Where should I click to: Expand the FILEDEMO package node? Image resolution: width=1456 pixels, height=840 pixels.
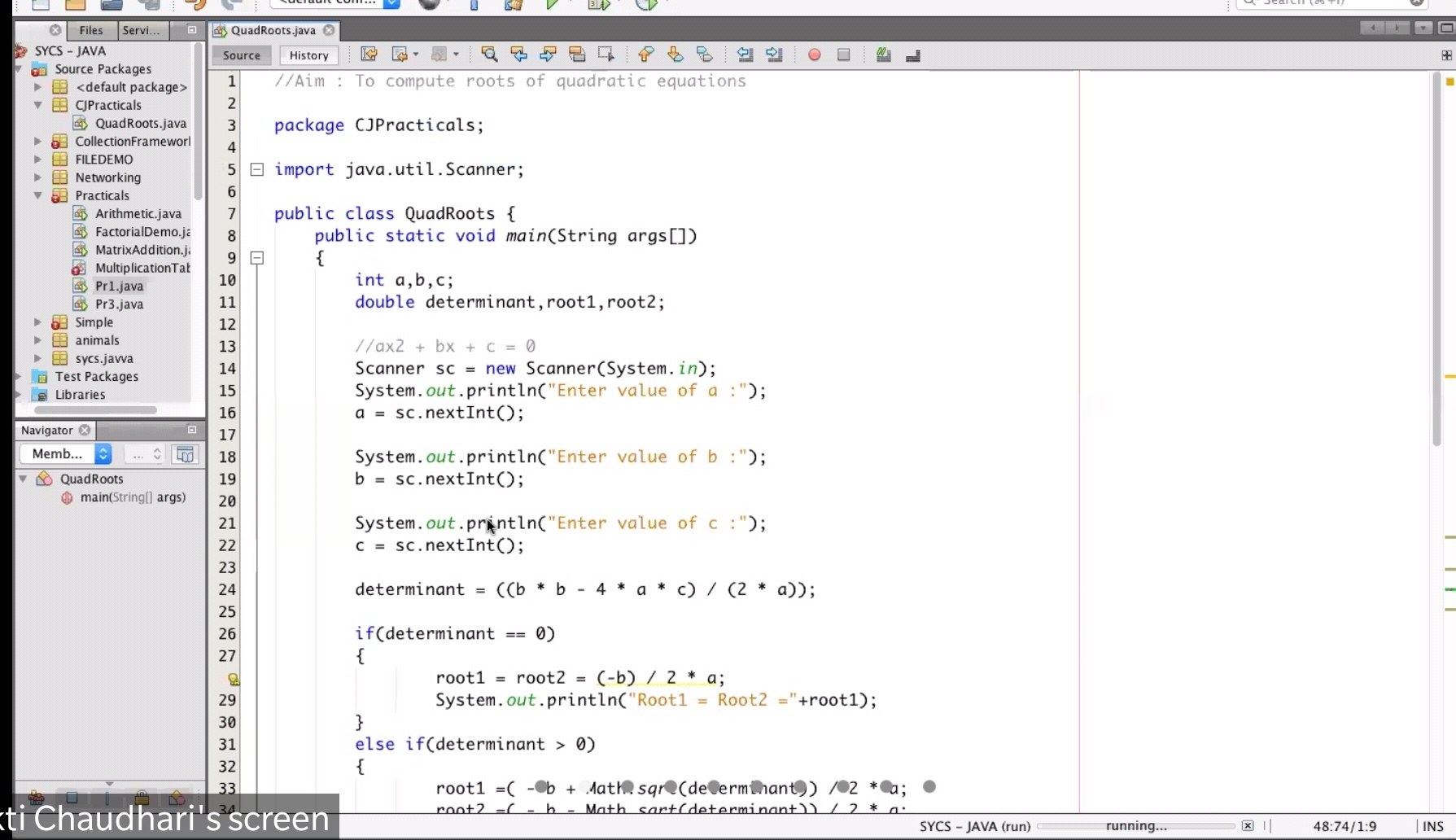[38, 160]
